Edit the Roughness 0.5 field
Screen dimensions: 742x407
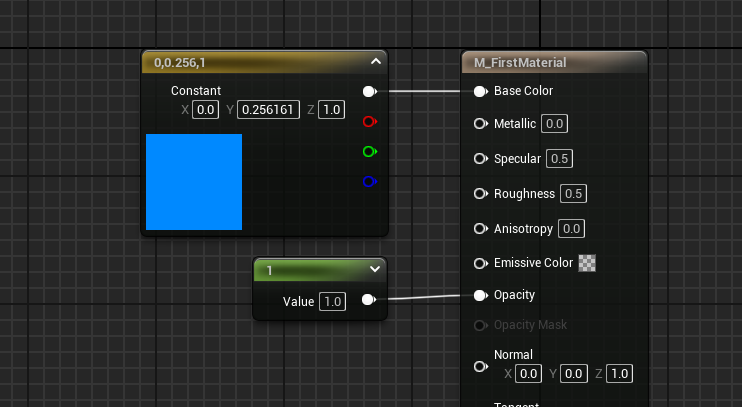(573, 194)
